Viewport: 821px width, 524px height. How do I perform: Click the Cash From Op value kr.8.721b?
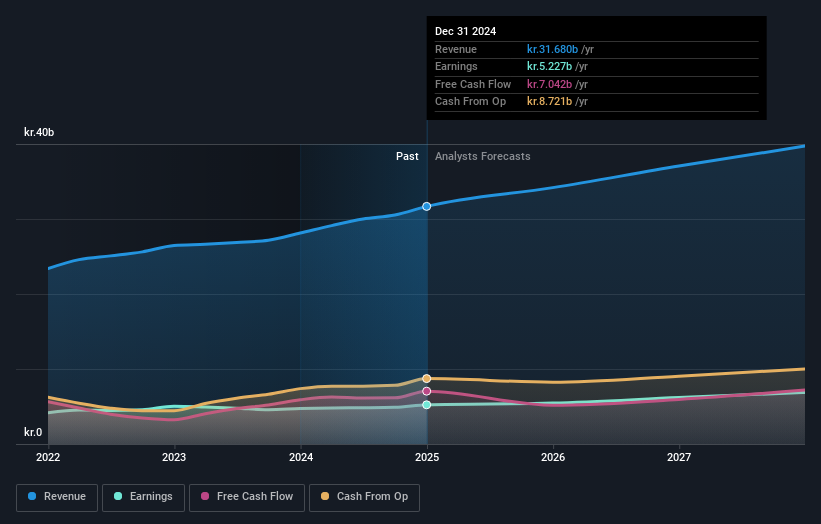coord(549,102)
